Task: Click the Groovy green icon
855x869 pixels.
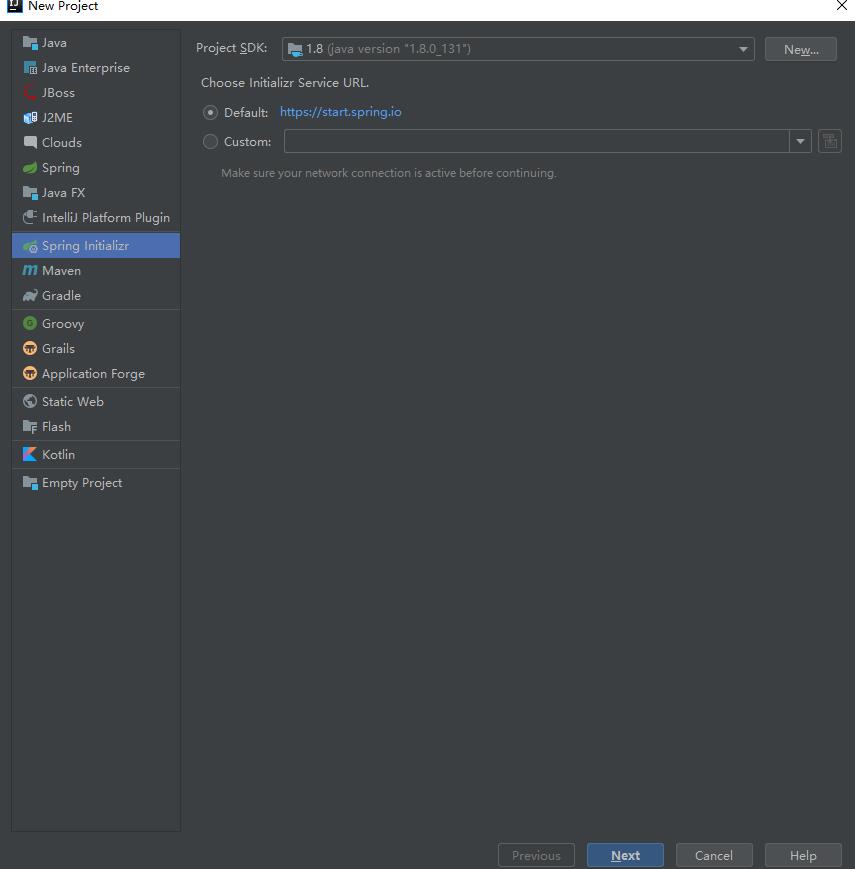Action: 30,324
